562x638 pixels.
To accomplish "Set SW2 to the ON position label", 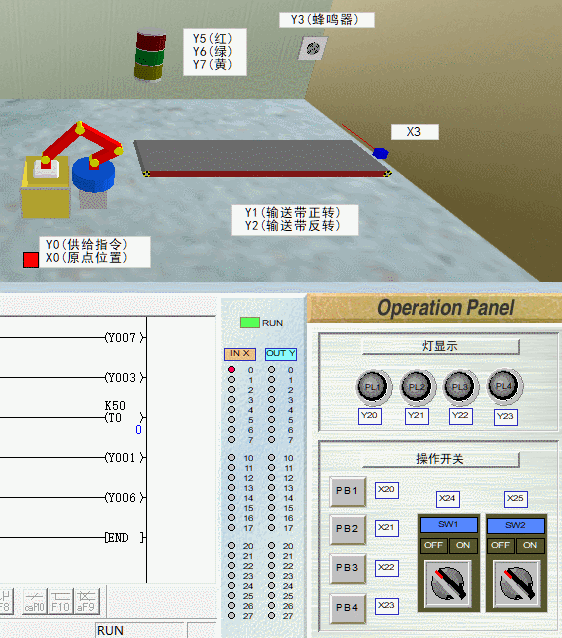I will (530, 545).
